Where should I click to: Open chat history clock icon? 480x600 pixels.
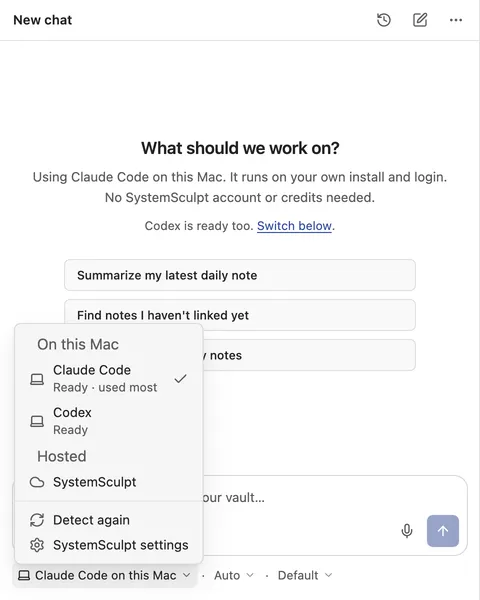pyautogui.click(x=384, y=20)
